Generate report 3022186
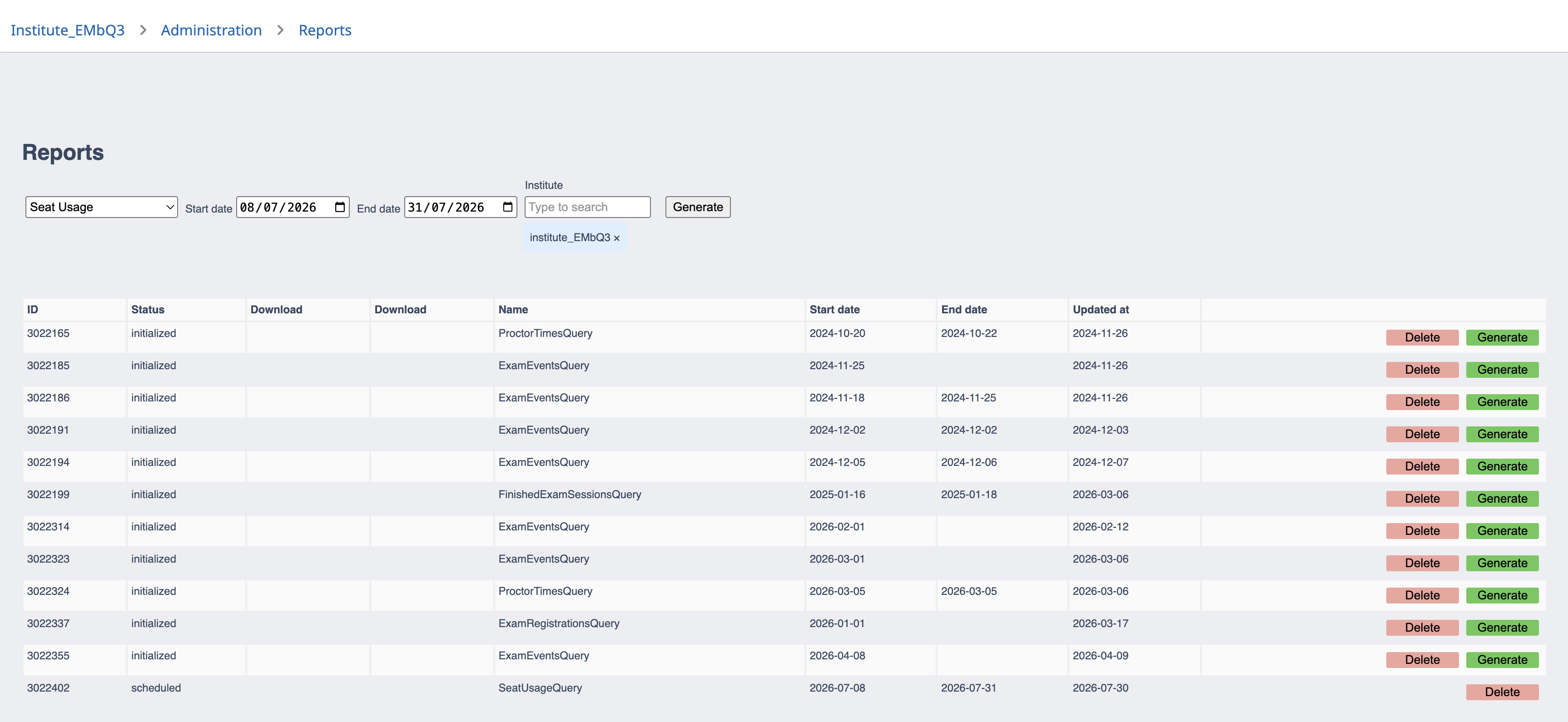Screen dimensions: 1568x722 coord(1502,402)
